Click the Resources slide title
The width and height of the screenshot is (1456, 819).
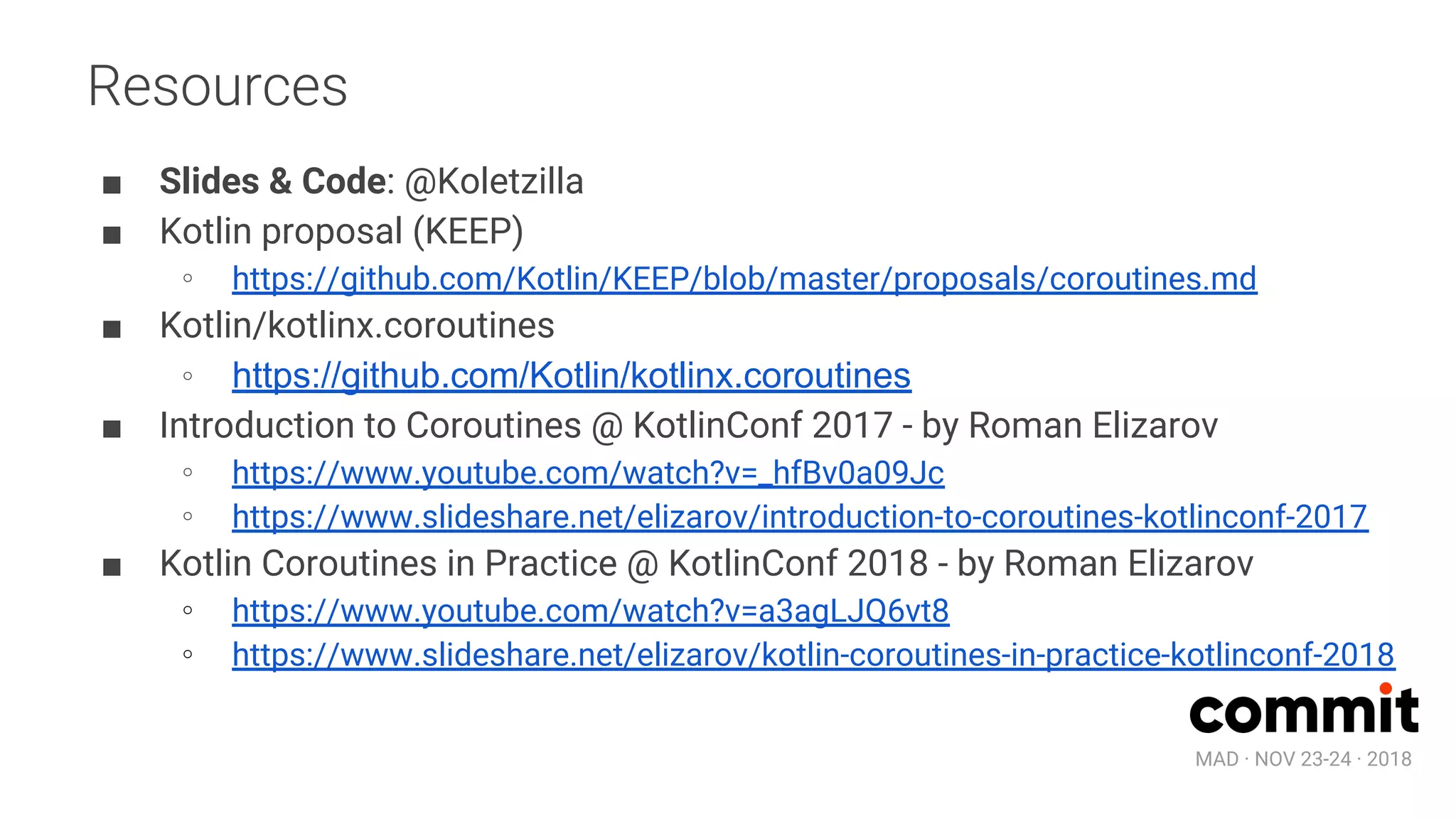[218, 87]
